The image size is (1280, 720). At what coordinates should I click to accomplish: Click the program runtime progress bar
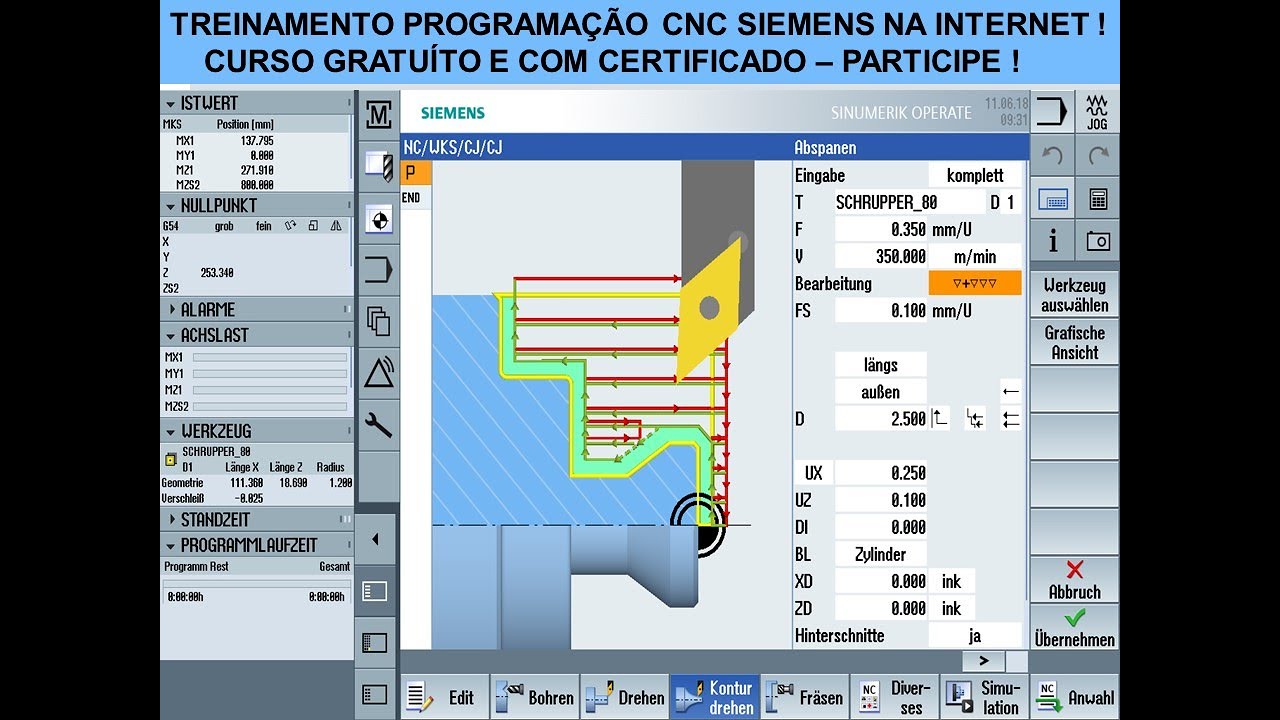click(257, 582)
